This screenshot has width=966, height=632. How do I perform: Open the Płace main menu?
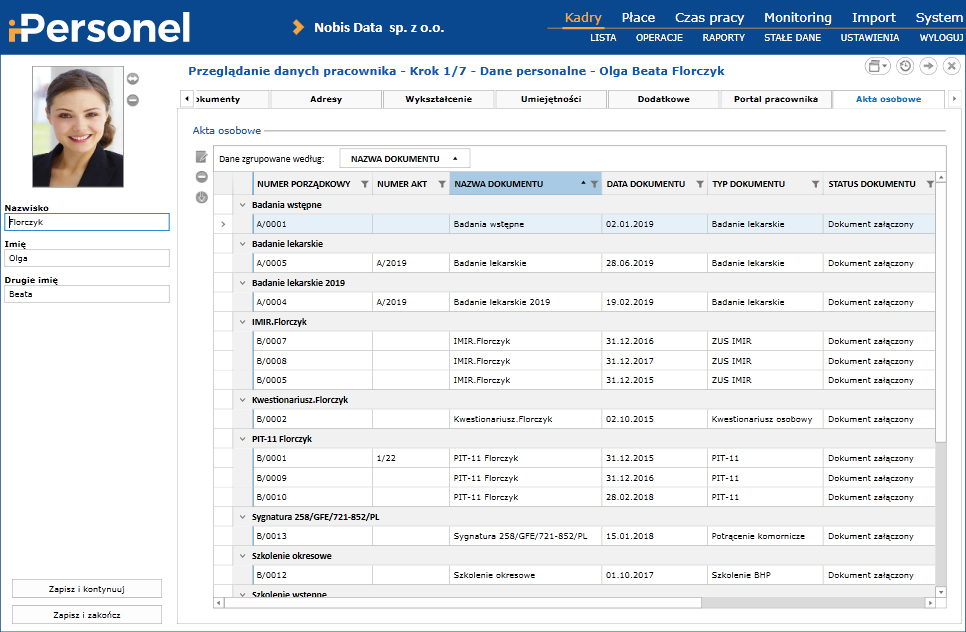click(x=638, y=17)
